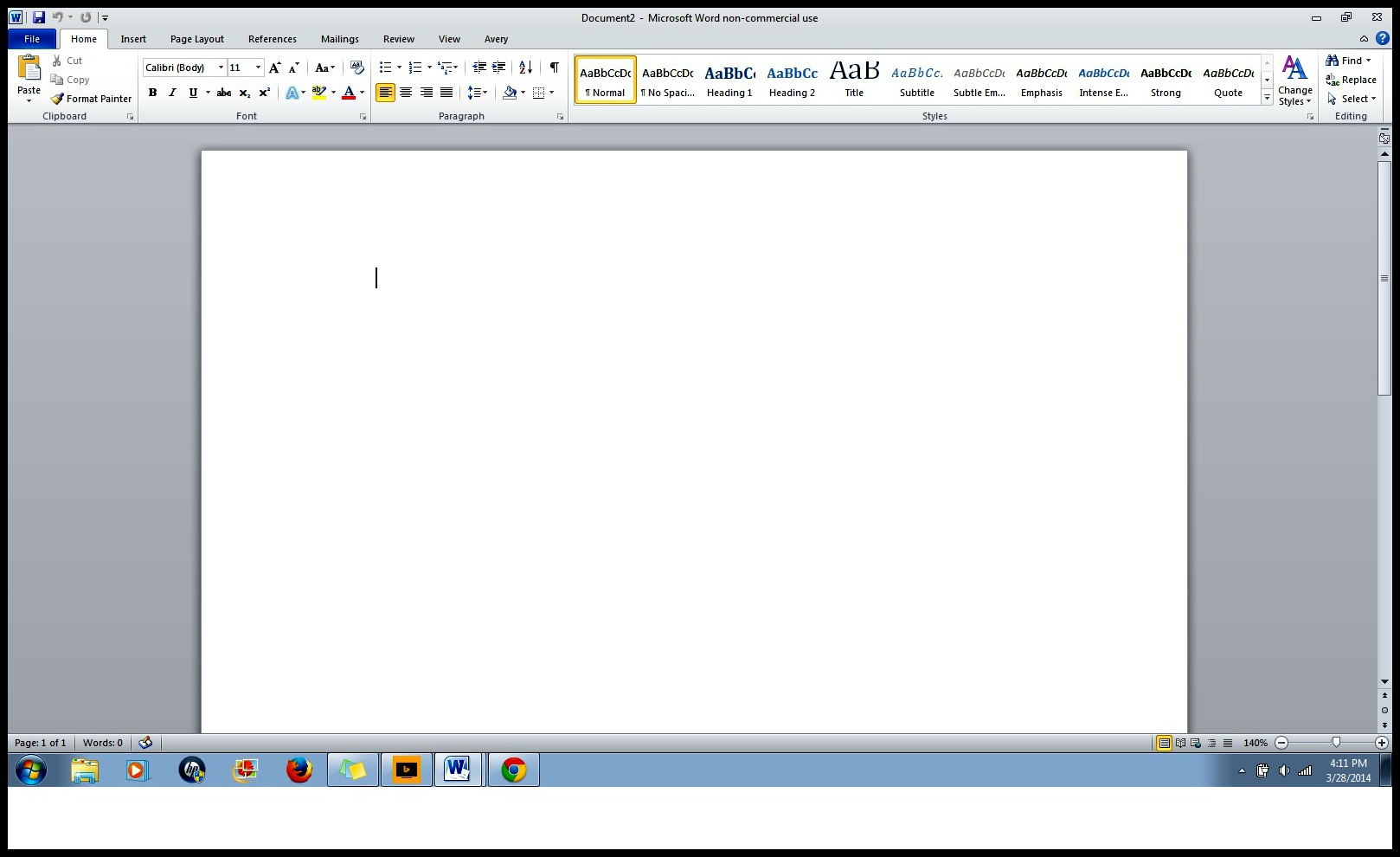Click the zoom slider handle
Viewport: 1400px width, 857px height.
pyautogui.click(x=1336, y=743)
